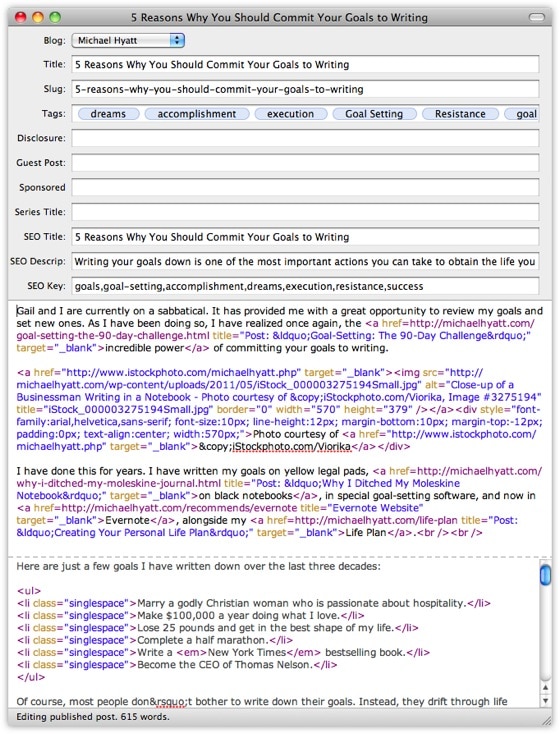Click the empty Disclosure field
The image size is (560, 734).
tap(305, 138)
